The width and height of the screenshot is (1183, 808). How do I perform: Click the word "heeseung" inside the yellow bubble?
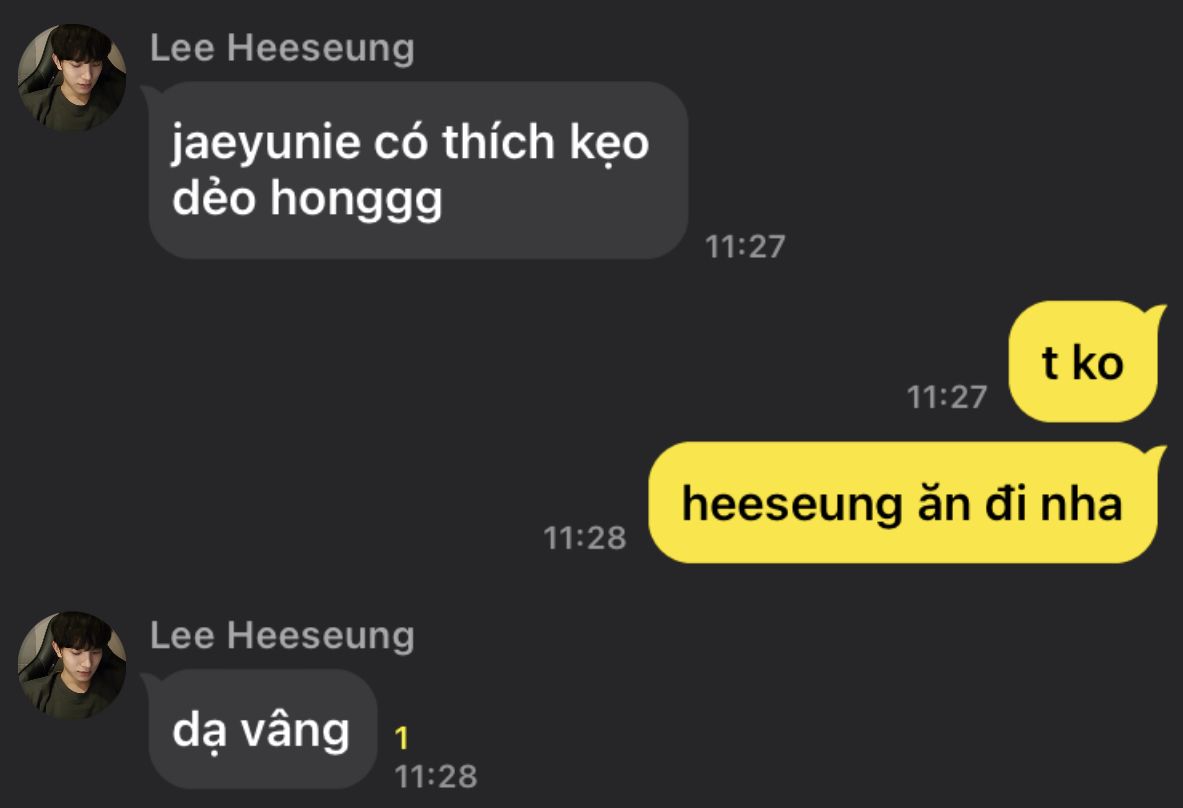pos(791,505)
